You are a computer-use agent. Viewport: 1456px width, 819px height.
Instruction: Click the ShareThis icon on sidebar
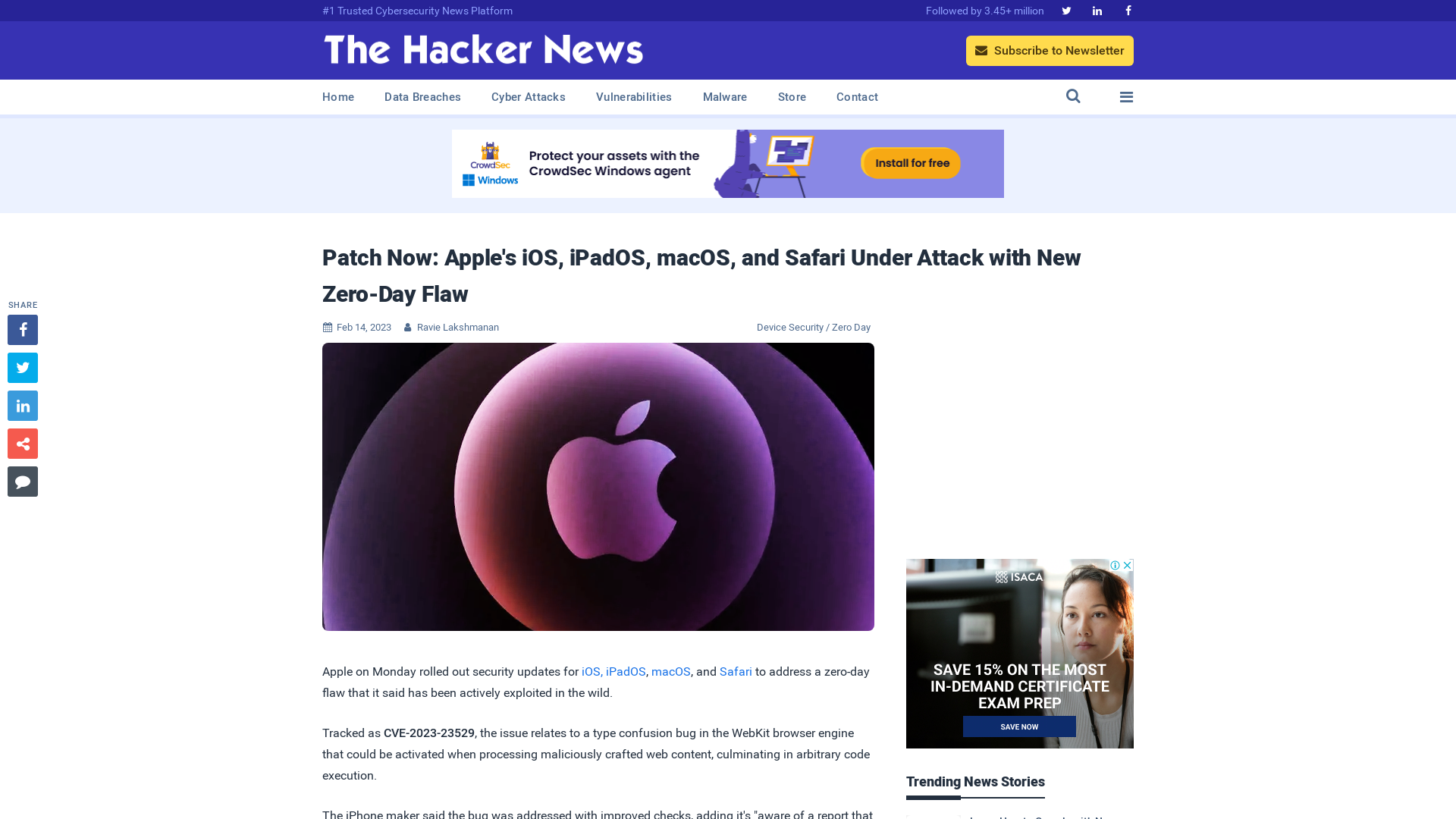22,443
